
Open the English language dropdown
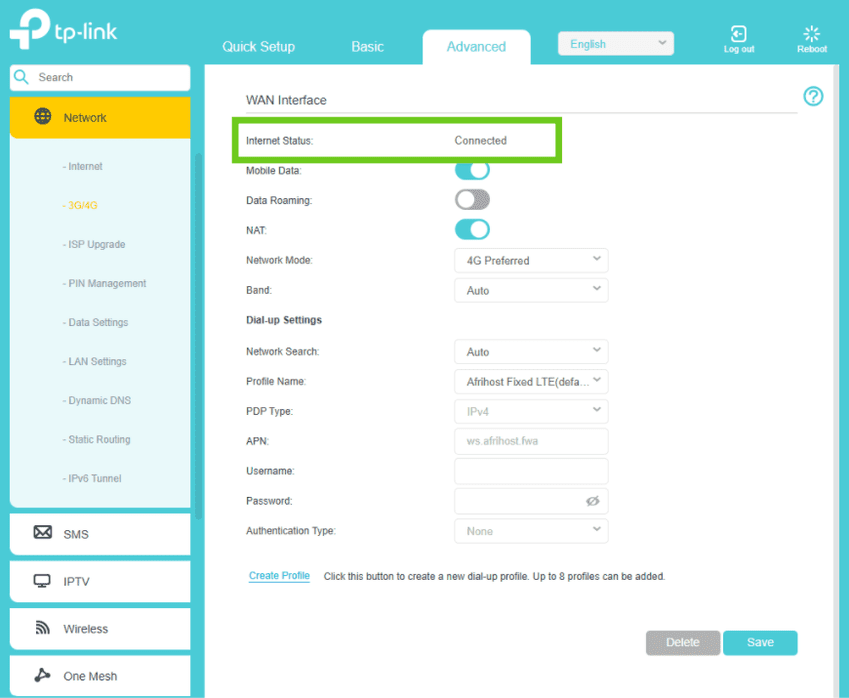(x=615, y=44)
